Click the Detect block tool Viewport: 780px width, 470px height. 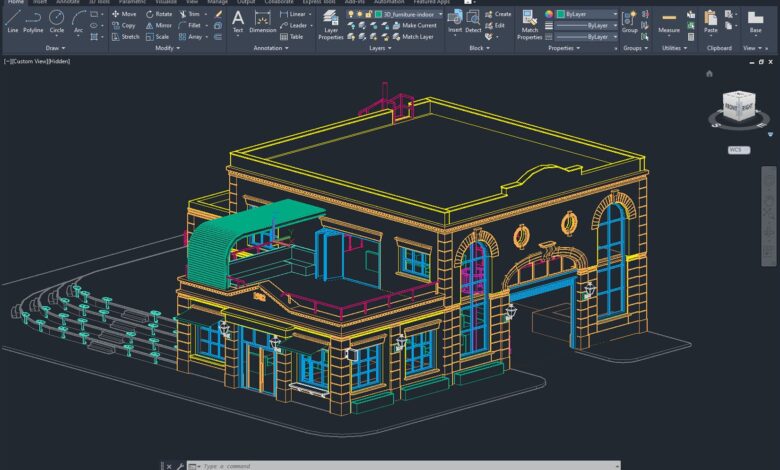click(473, 22)
